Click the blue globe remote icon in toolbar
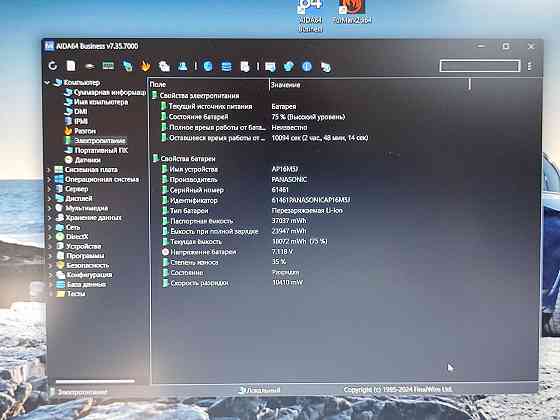Image resolution: width=560 pixels, height=420 pixels. point(208,66)
